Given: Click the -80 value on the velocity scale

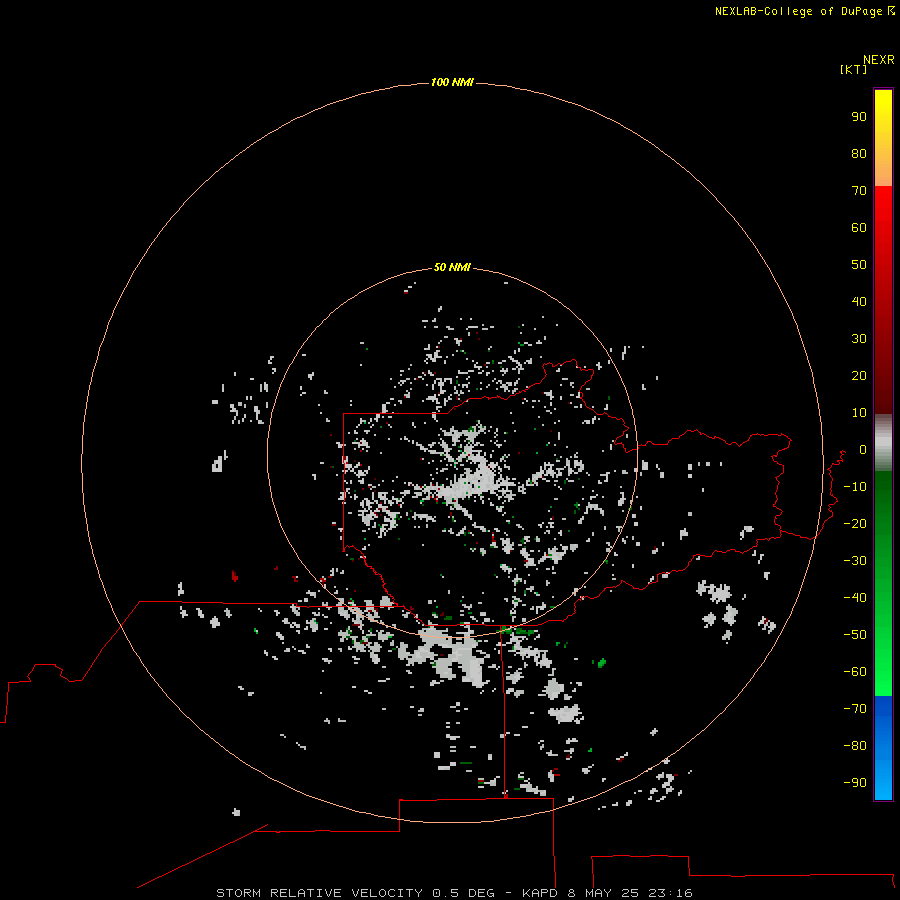Looking at the screenshot, I should point(855,746).
